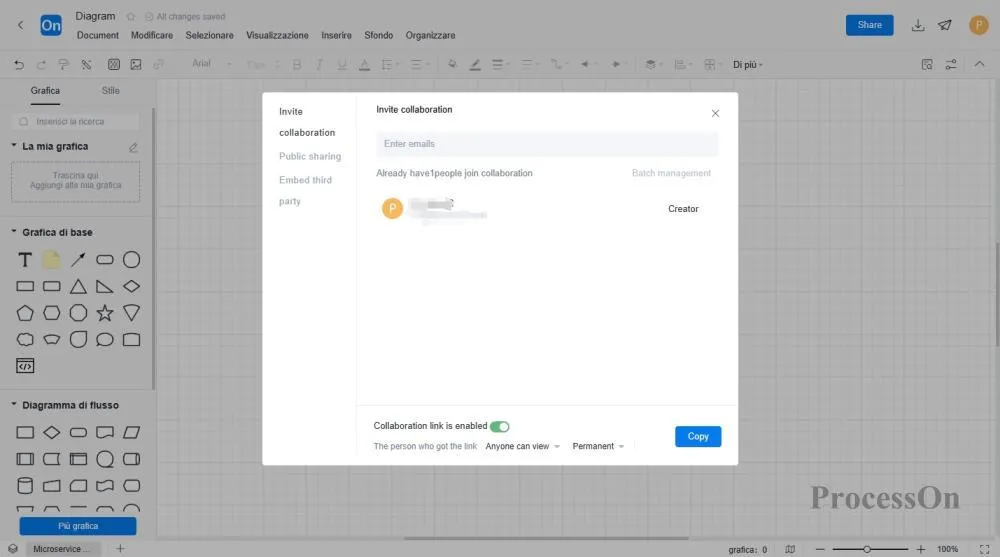Click the Enter emails input field
The image size is (1000, 557).
click(547, 144)
